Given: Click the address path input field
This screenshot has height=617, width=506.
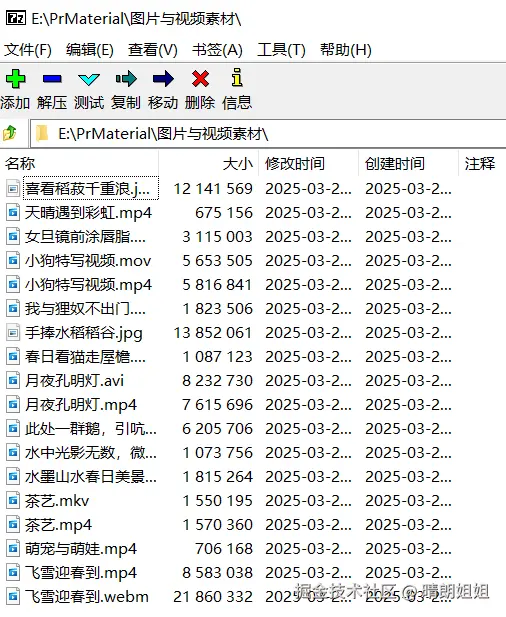Looking at the screenshot, I should (268, 134).
